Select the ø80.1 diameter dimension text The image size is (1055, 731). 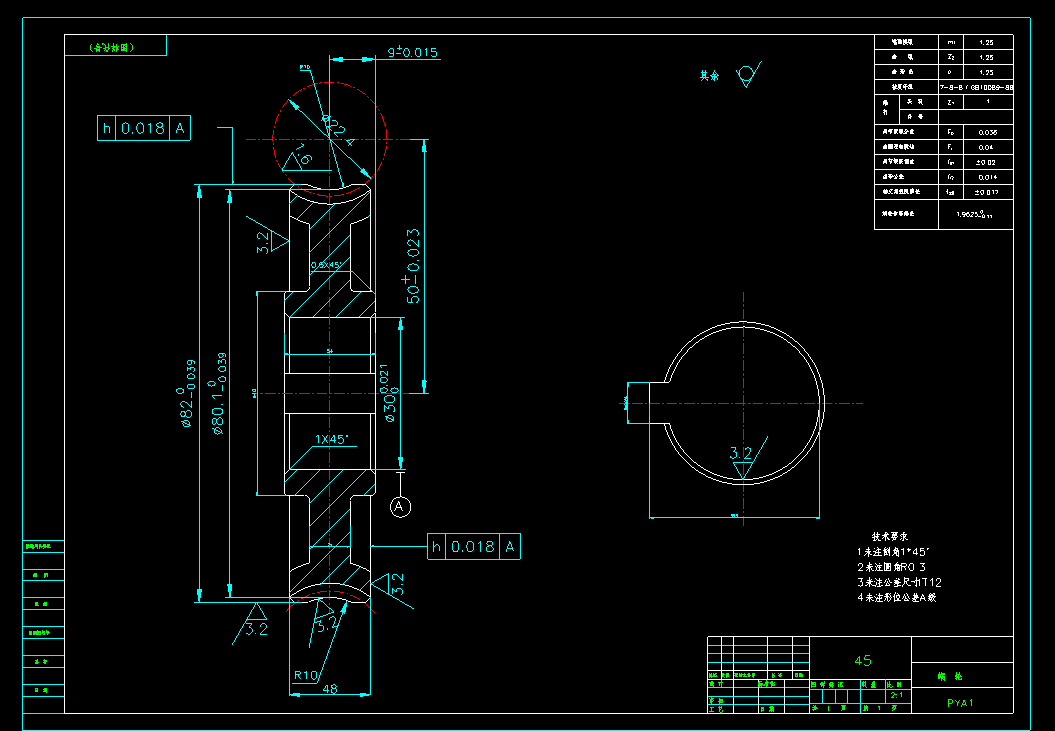click(219, 394)
